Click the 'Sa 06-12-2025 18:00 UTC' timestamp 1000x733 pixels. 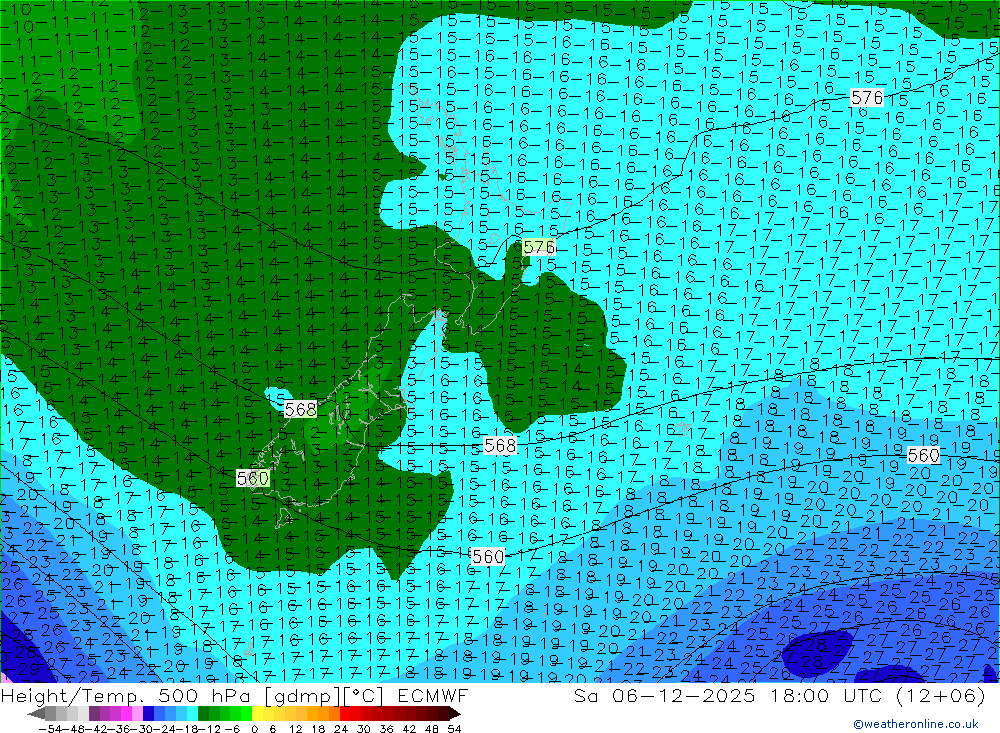coord(728,695)
